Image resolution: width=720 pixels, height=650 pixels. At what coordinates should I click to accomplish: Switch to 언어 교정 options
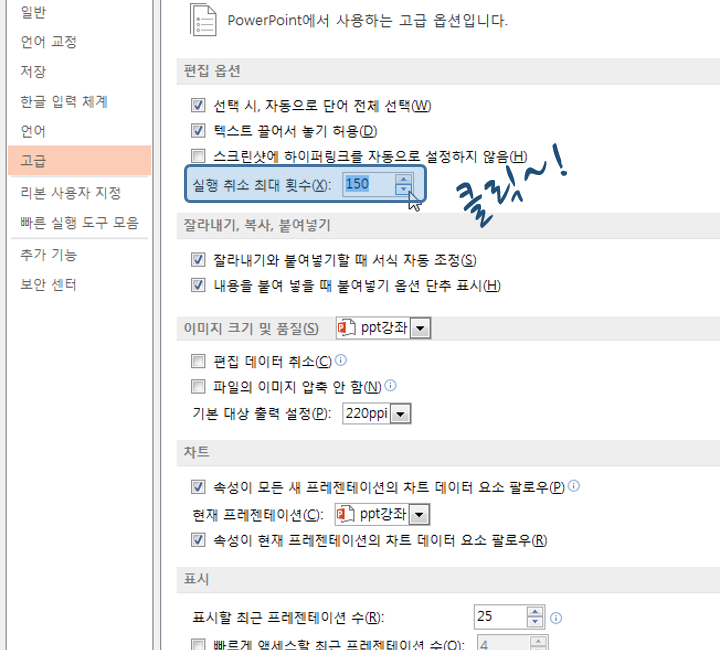[48, 41]
